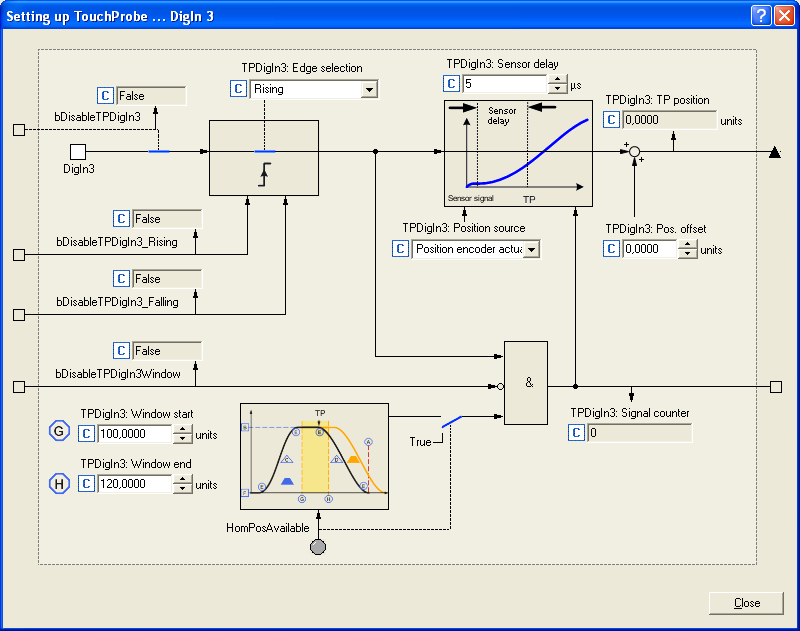Click the C icon next to Signal counter
Image resolution: width=800 pixels, height=631 pixels.
576,433
